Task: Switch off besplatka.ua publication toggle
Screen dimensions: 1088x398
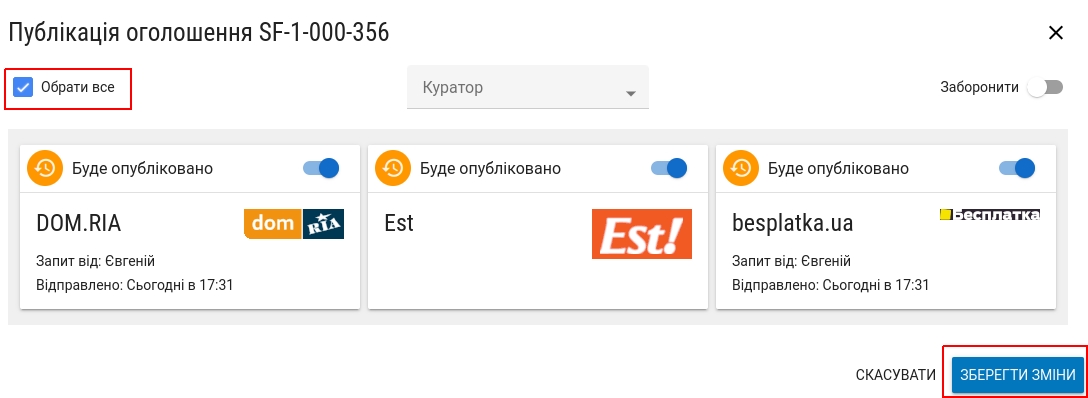Action: tap(1017, 168)
